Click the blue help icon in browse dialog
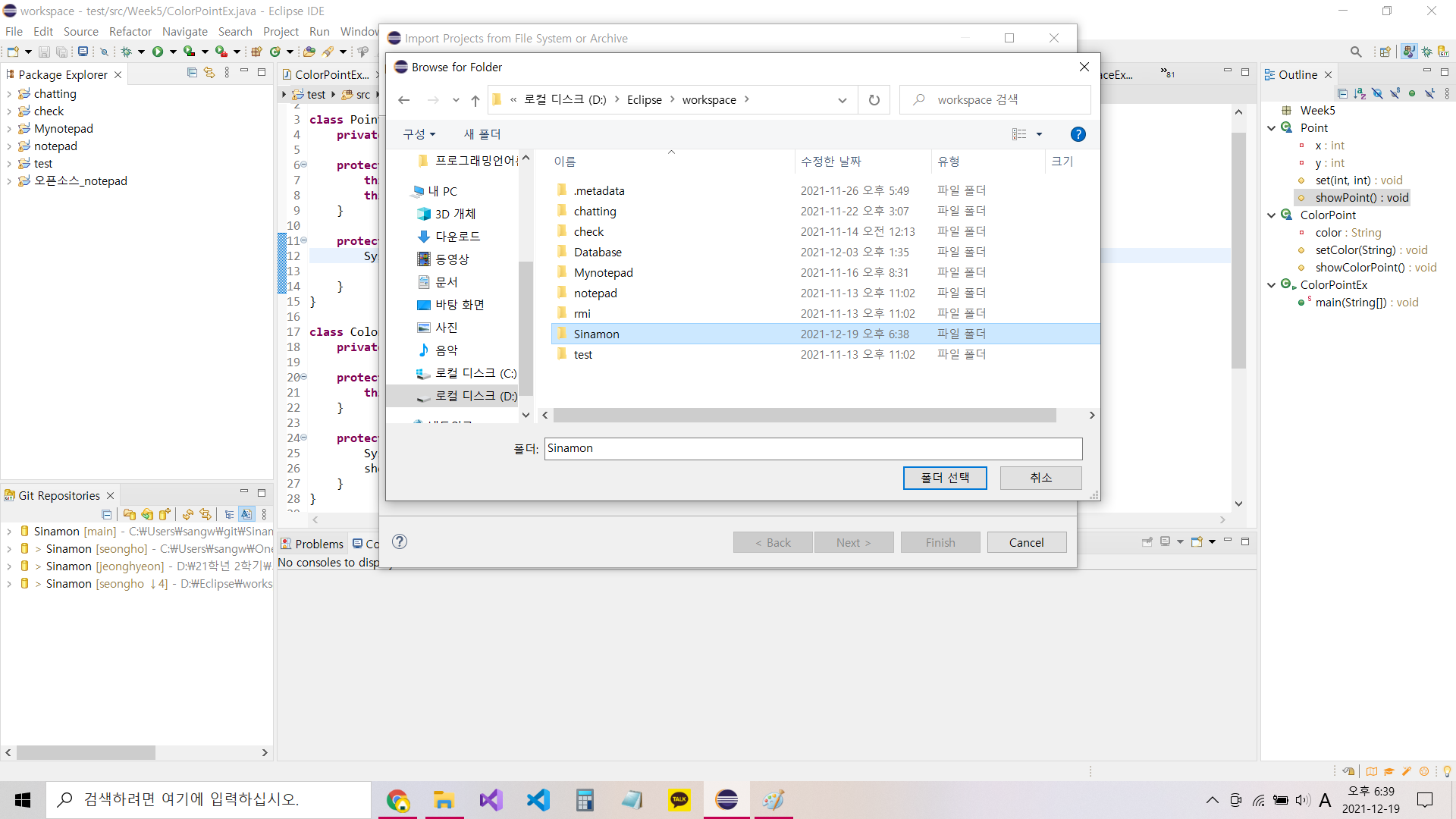Viewport: 1456px width, 819px height. click(1078, 134)
